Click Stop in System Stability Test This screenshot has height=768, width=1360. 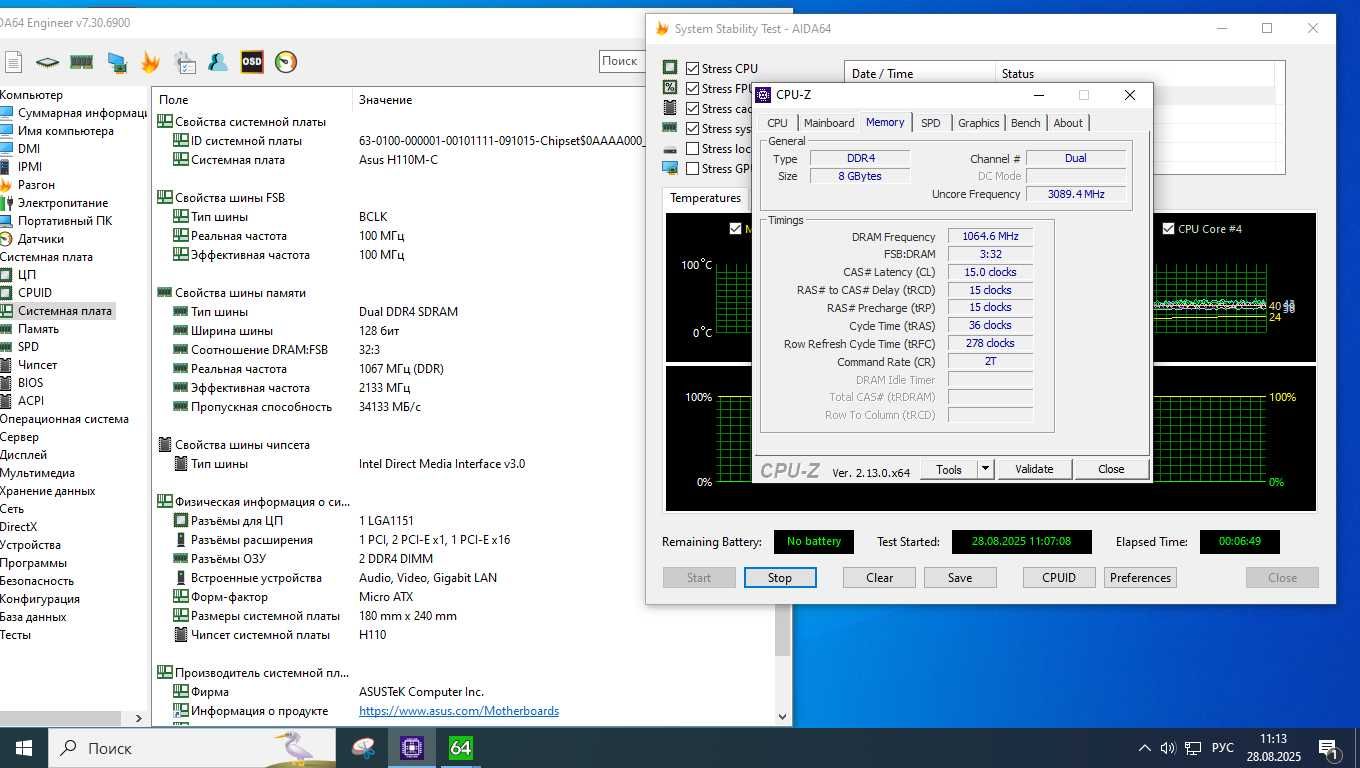[780, 578]
